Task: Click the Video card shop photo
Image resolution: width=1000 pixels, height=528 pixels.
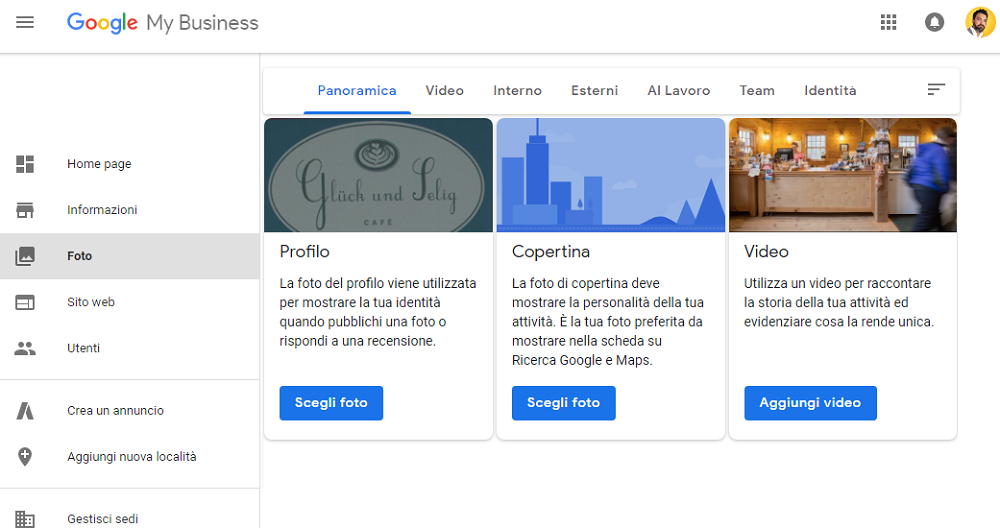Action: coord(842,175)
